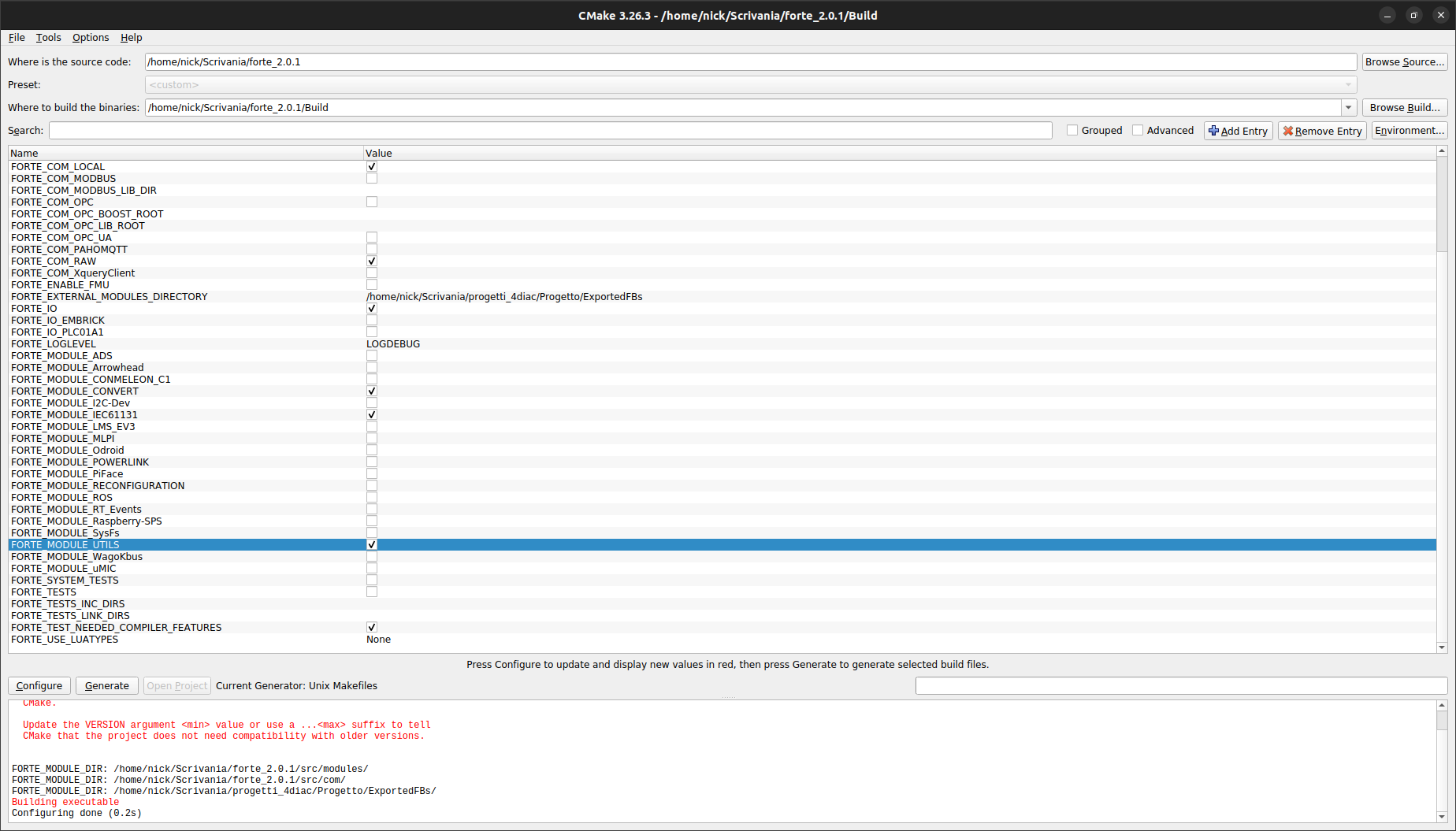
Task: Click scroll-down arrow of output log
Action: tap(1442, 817)
